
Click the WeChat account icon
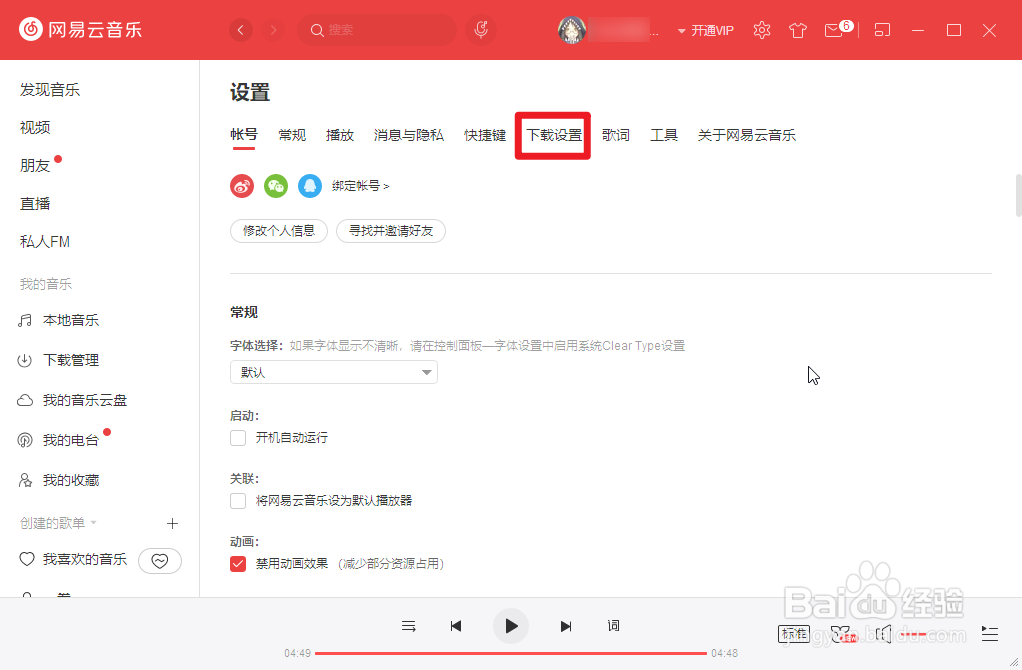coord(276,186)
